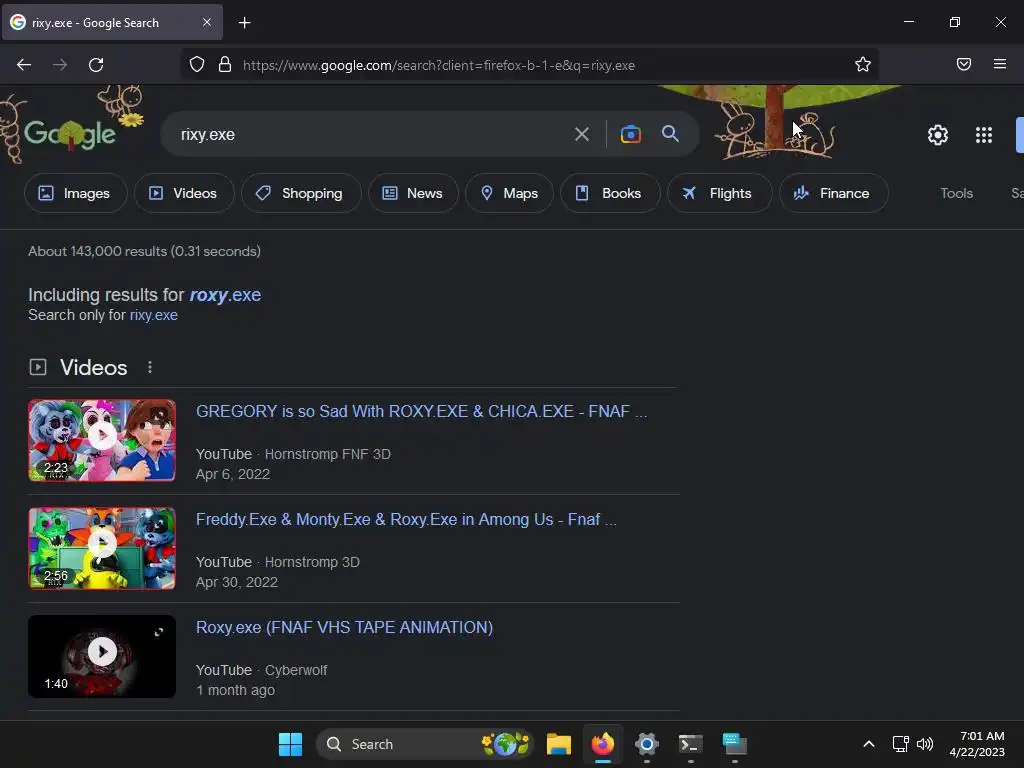Open Google quick settings gear
This screenshot has width=1024, height=768.
pyautogui.click(x=938, y=135)
